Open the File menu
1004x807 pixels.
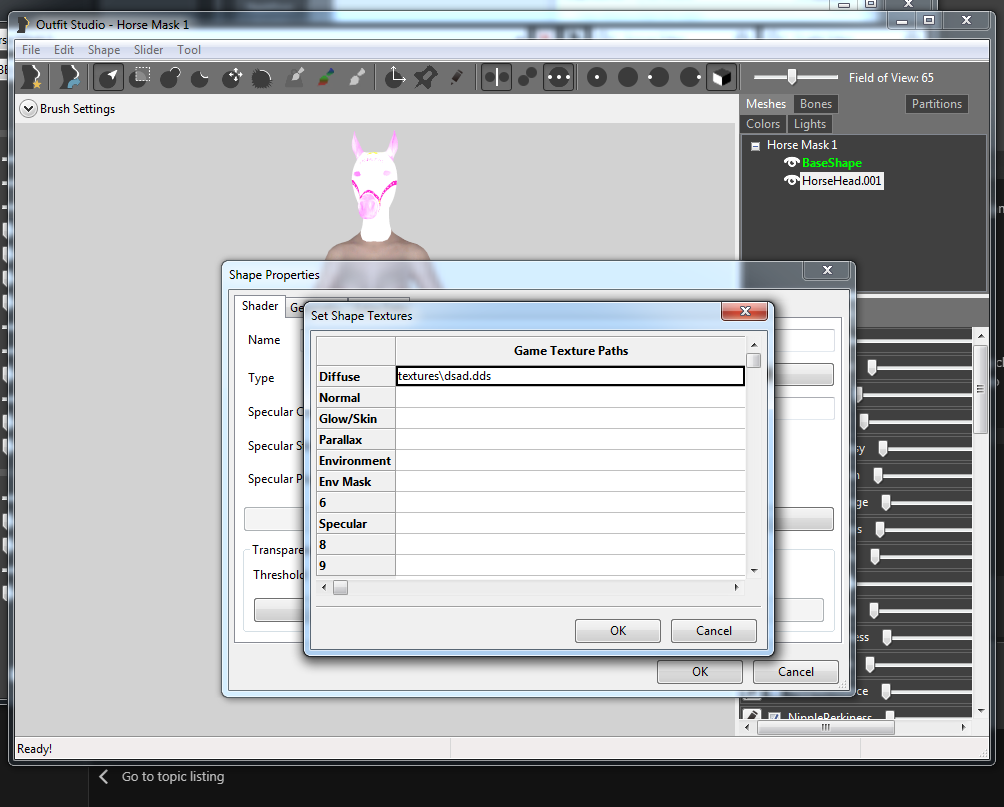(31, 50)
